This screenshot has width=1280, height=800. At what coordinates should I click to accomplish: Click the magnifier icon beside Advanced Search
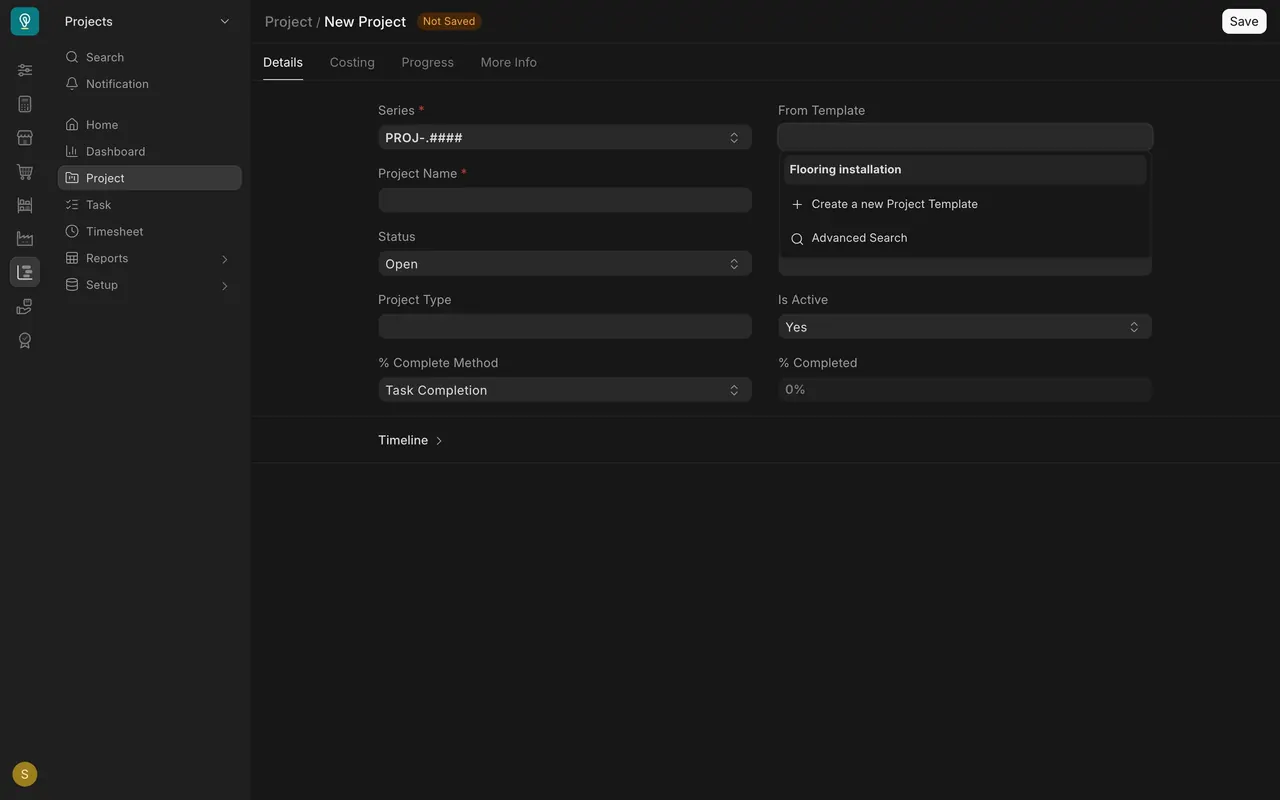[x=797, y=239]
